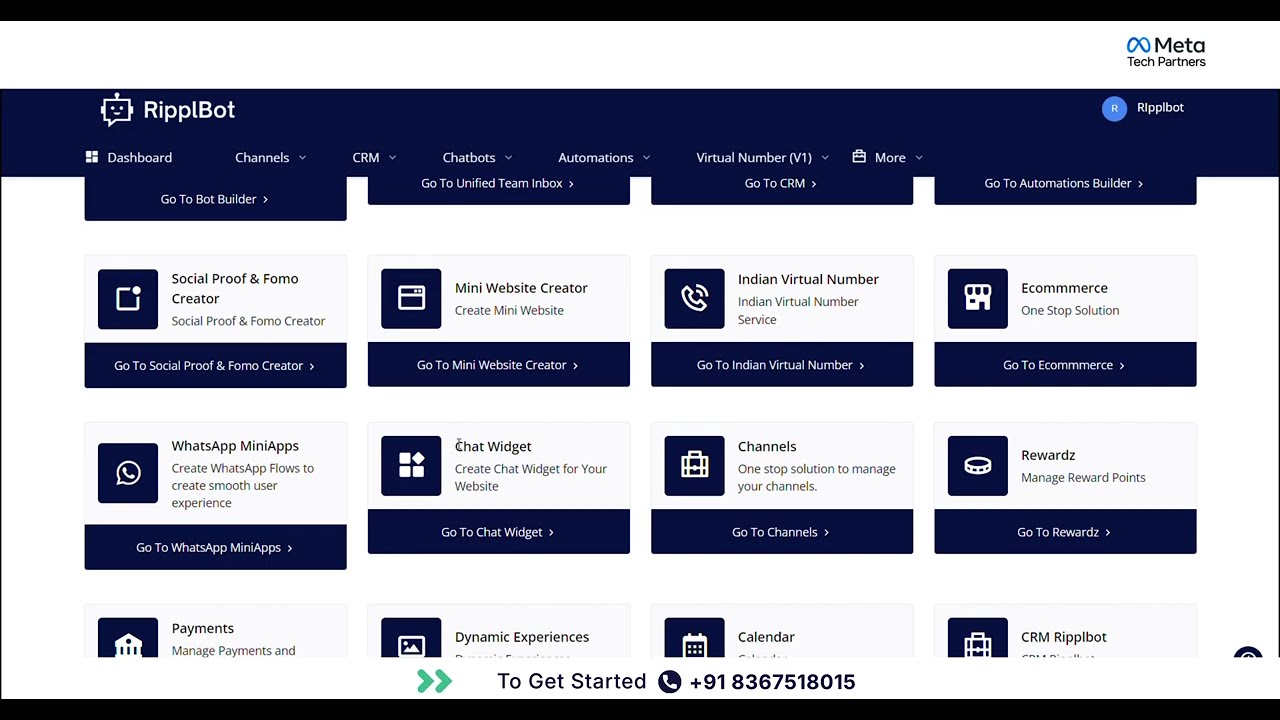Click the Channels card building icon
This screenshot has height=720, width=1280.
click(694, 465)
